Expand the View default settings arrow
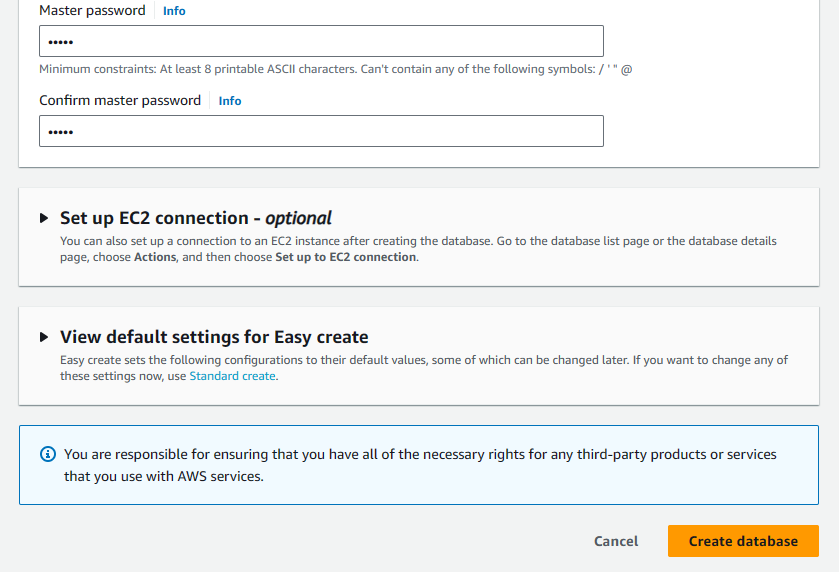The image size is (839, 572). 44,337
